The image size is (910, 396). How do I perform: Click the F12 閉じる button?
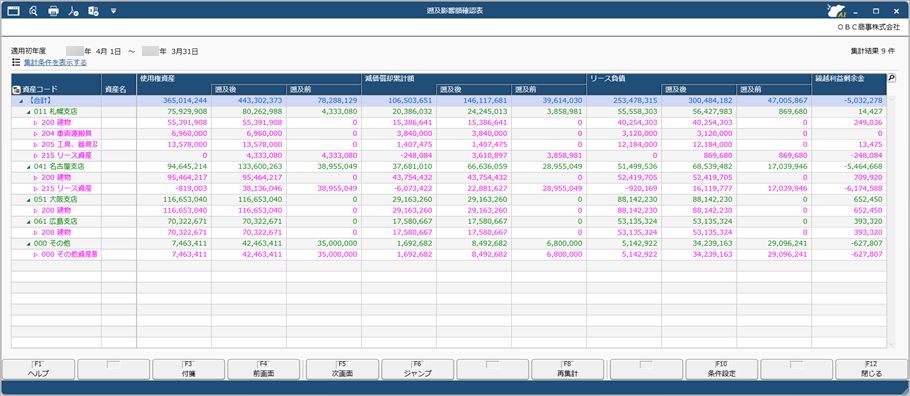pos(872,369)
